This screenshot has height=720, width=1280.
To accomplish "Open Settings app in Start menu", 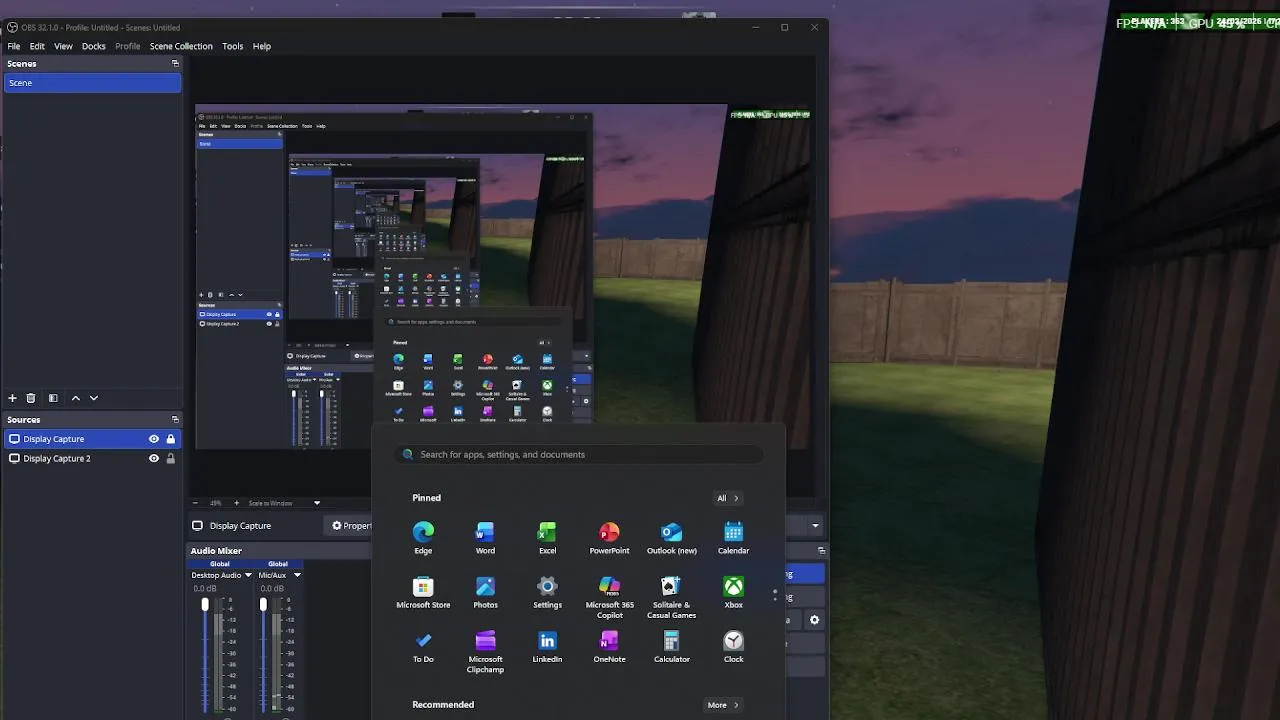I will (547, 592).
